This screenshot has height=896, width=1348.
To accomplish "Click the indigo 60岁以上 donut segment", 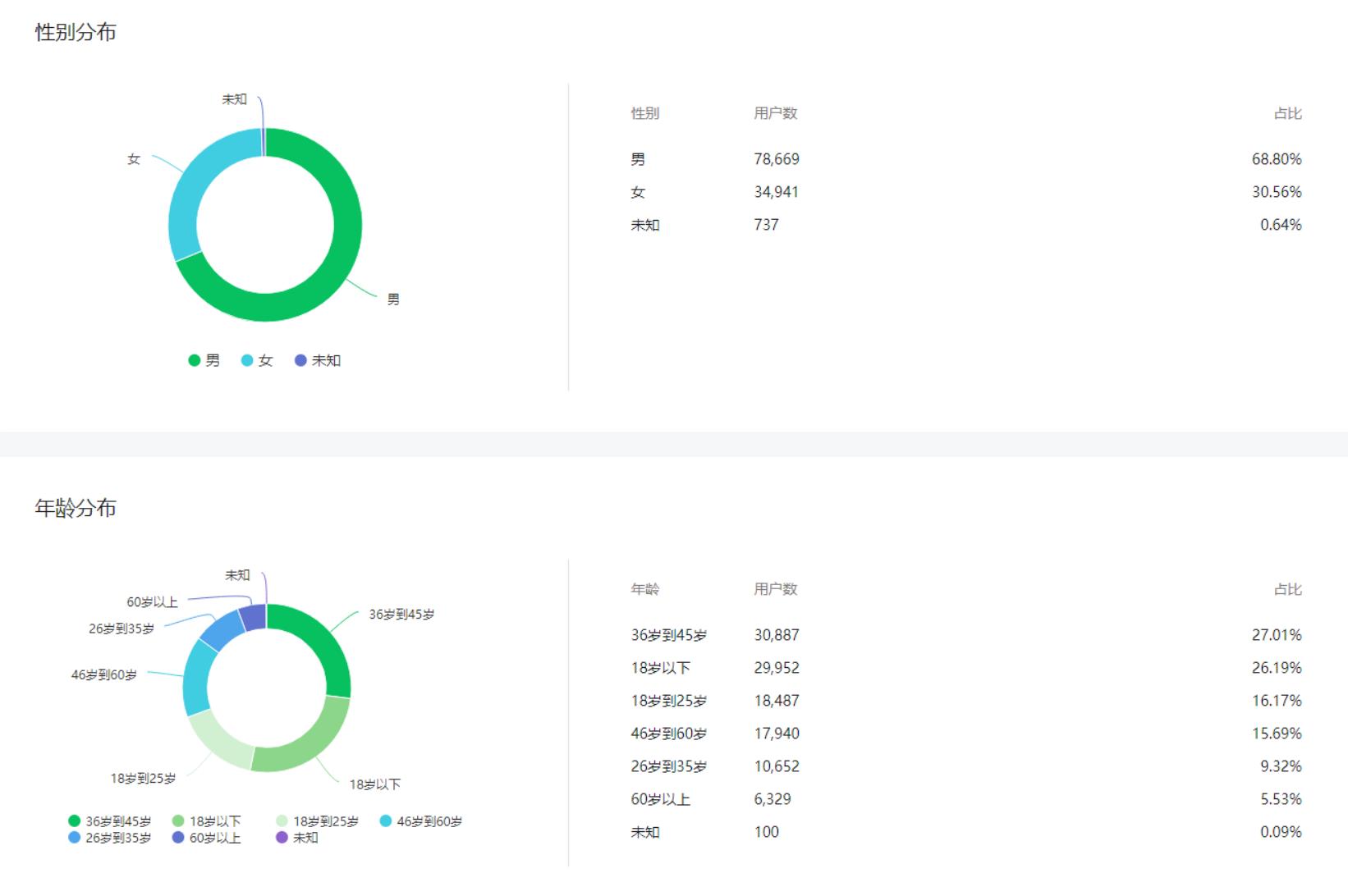I will [x=254, y=618].
